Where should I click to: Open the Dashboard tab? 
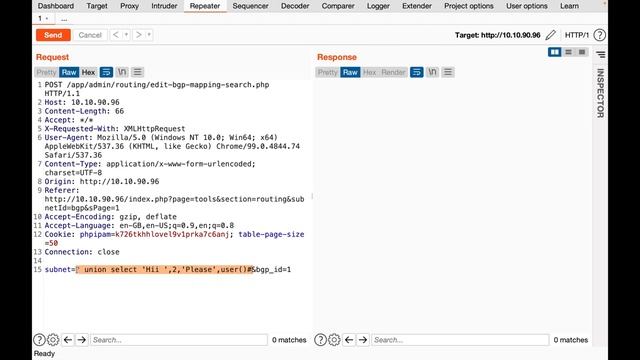click(56, 6)
